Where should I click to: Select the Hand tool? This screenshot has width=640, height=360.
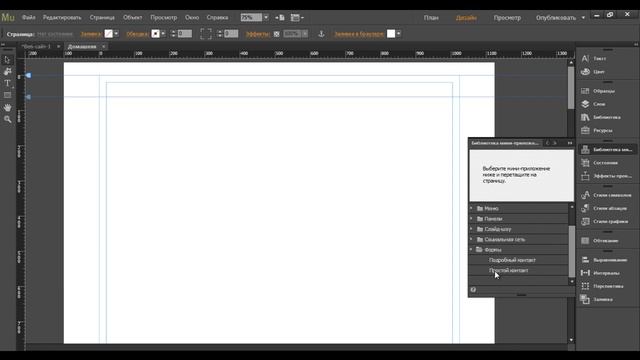tap(7, 107)
